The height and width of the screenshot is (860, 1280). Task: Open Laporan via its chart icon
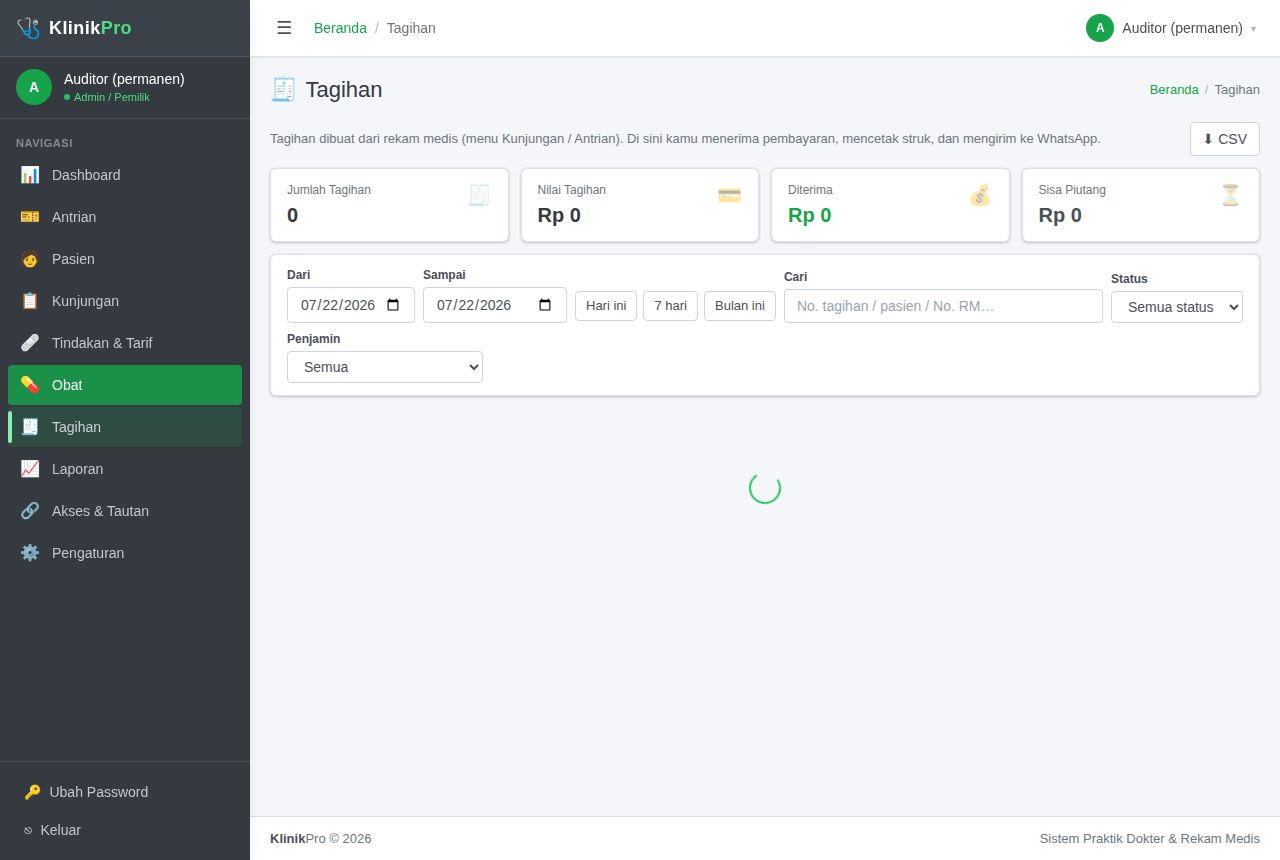[x=30, y=469]
